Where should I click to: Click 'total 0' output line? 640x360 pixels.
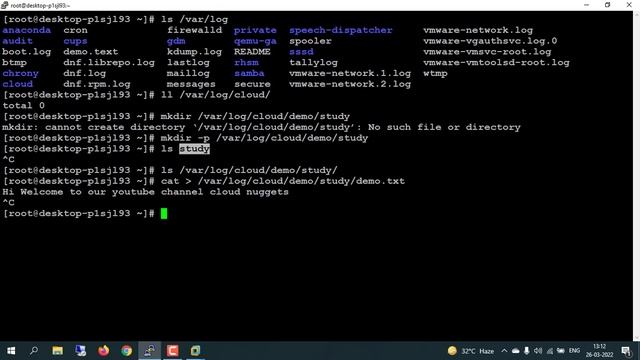(24, 106)
